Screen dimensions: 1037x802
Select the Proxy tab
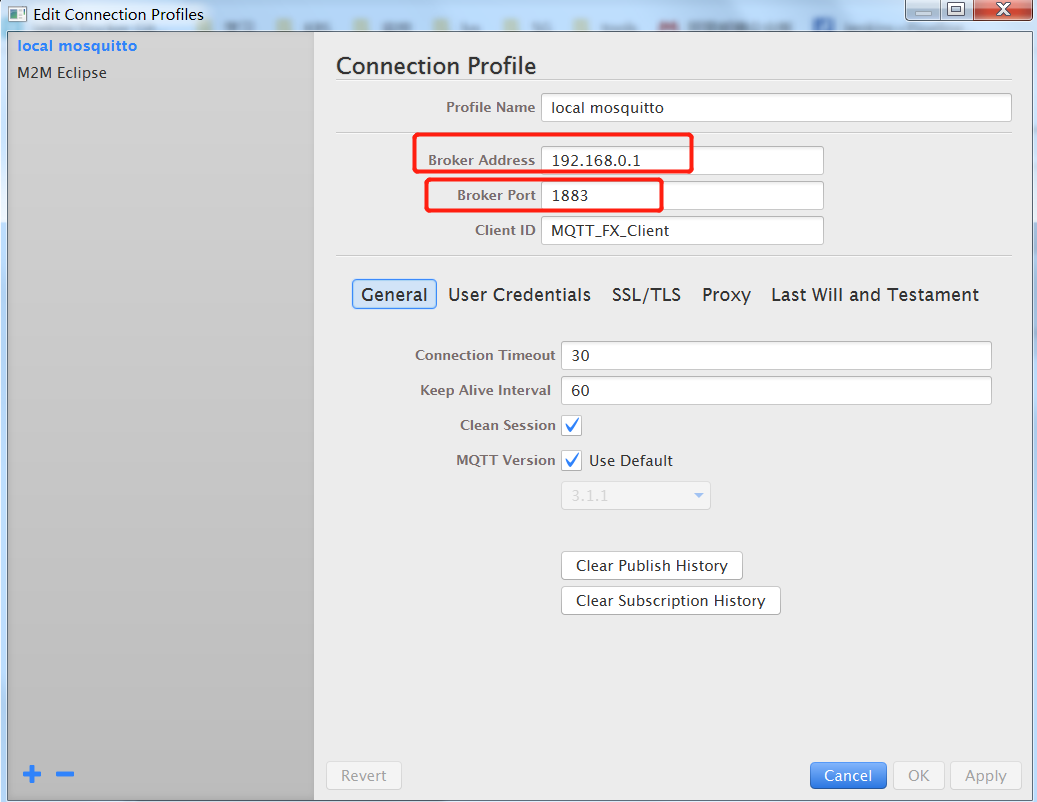726,295
